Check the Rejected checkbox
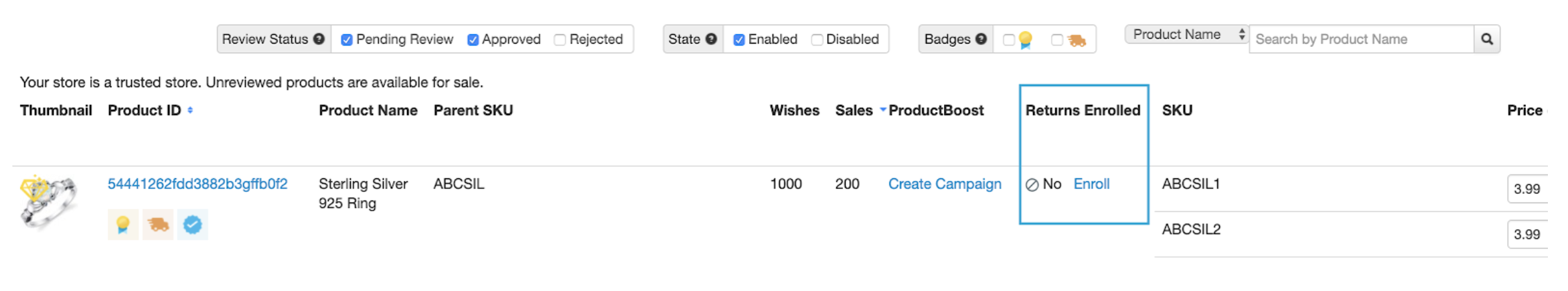1568x291 pixels. coord(560,40)
